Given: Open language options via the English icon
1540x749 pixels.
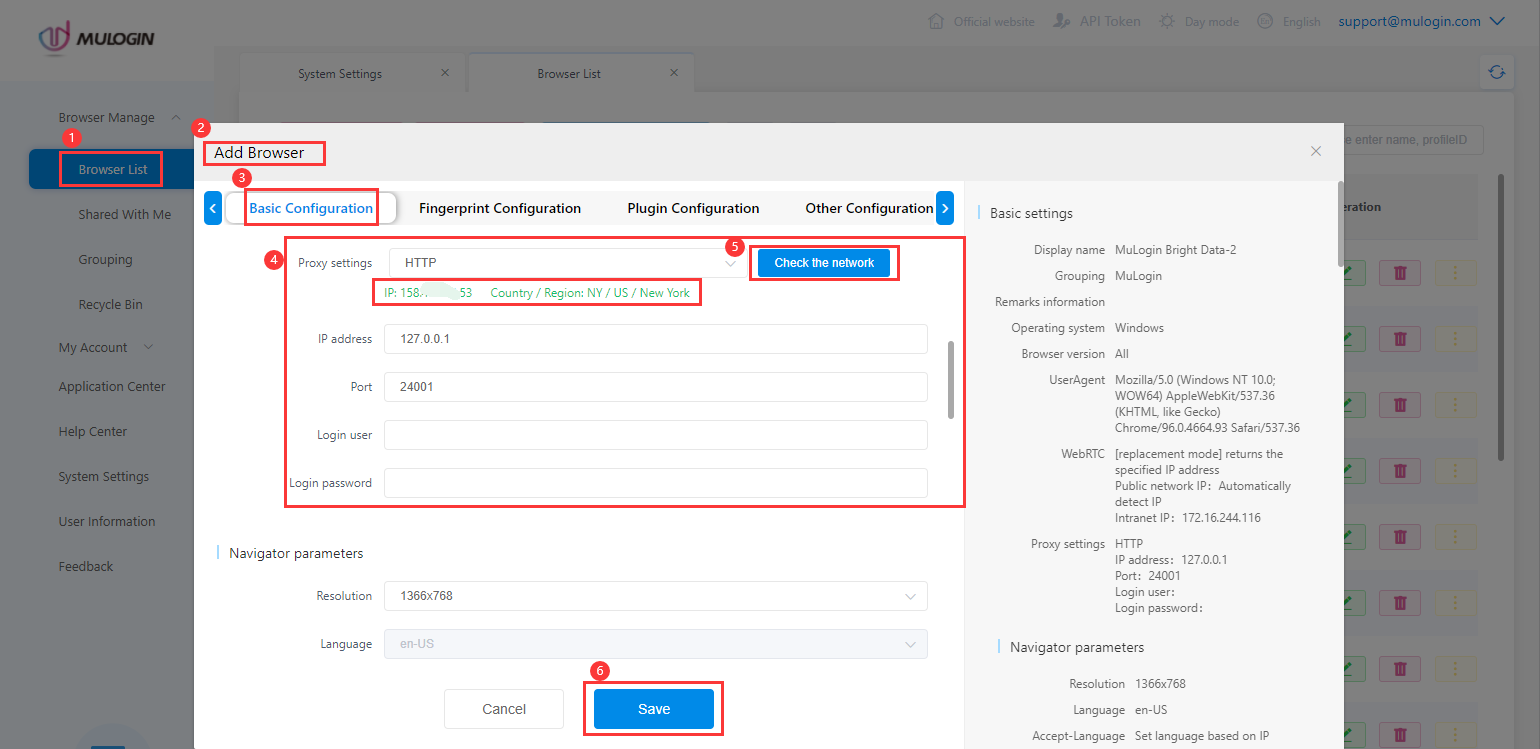Looking at the screenshot, I should pos(1262,20).
